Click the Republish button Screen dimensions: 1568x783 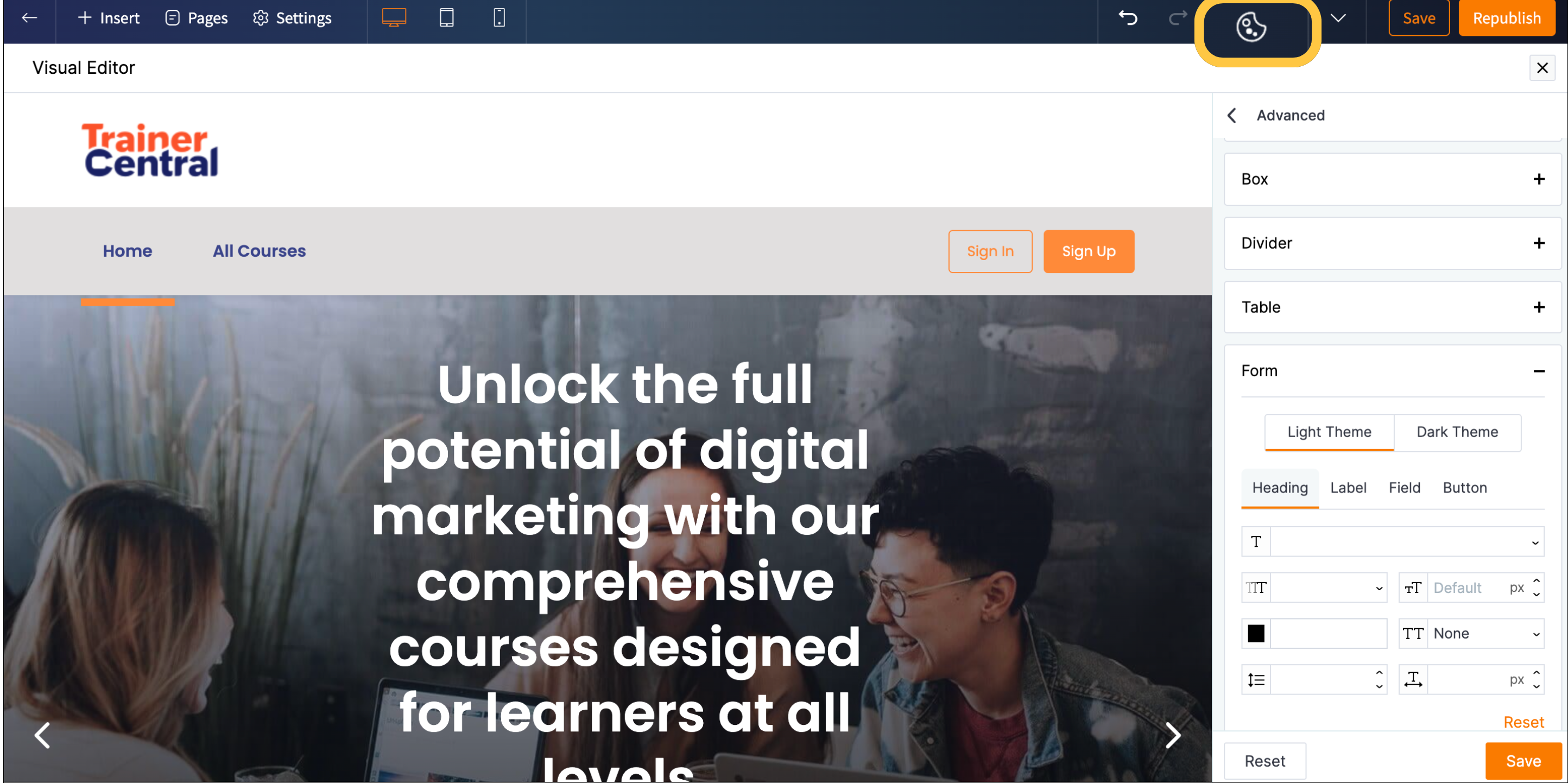[x=1506, y=18]
